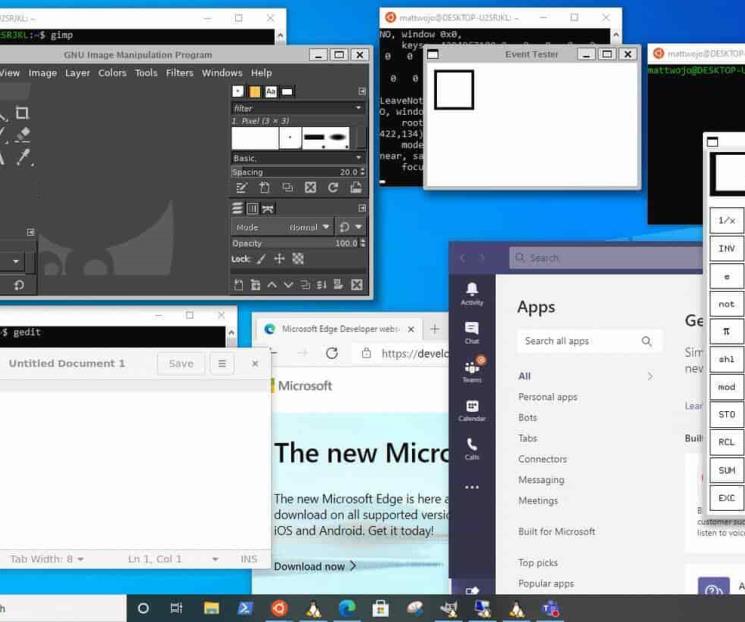Click the Lower layer arrow icon
Viewport: 745px width, 622px height.
(288, 285)
